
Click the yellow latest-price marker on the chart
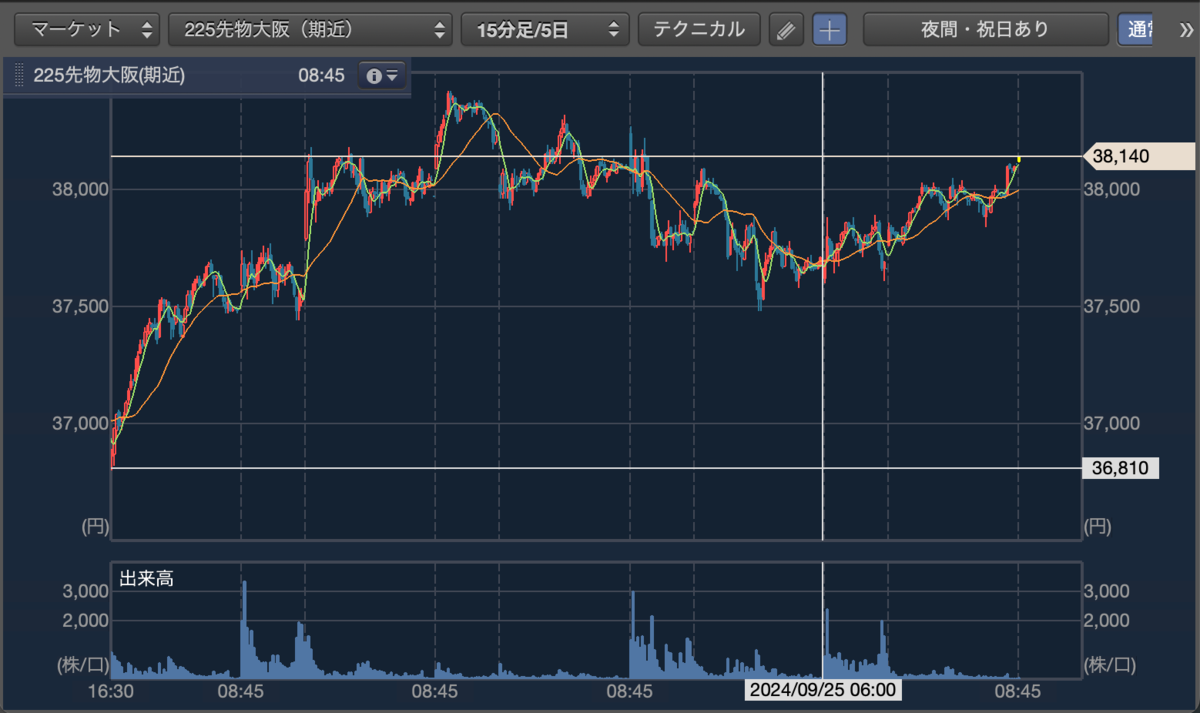1018,159
